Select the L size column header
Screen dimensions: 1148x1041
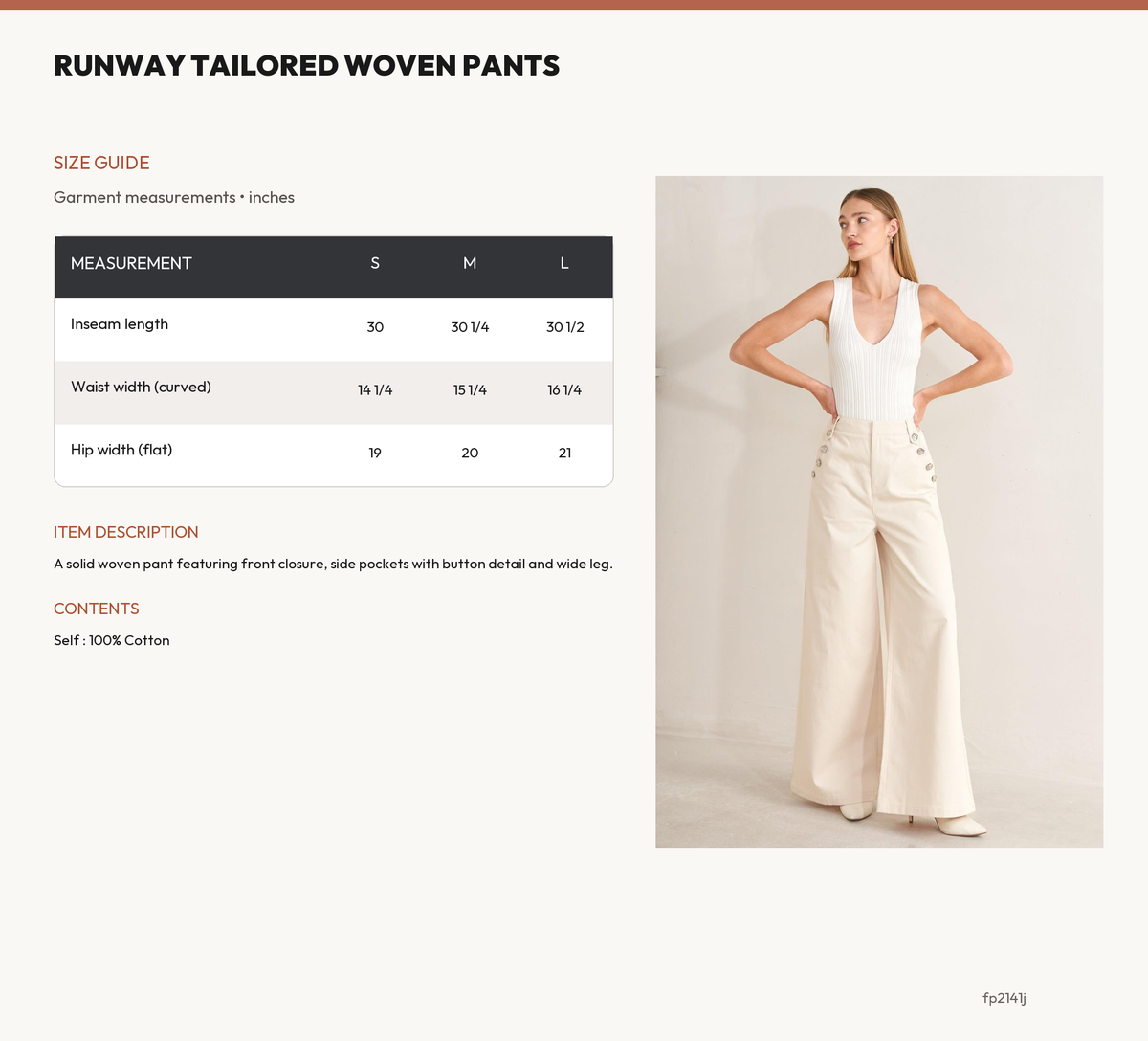point(564,263)
